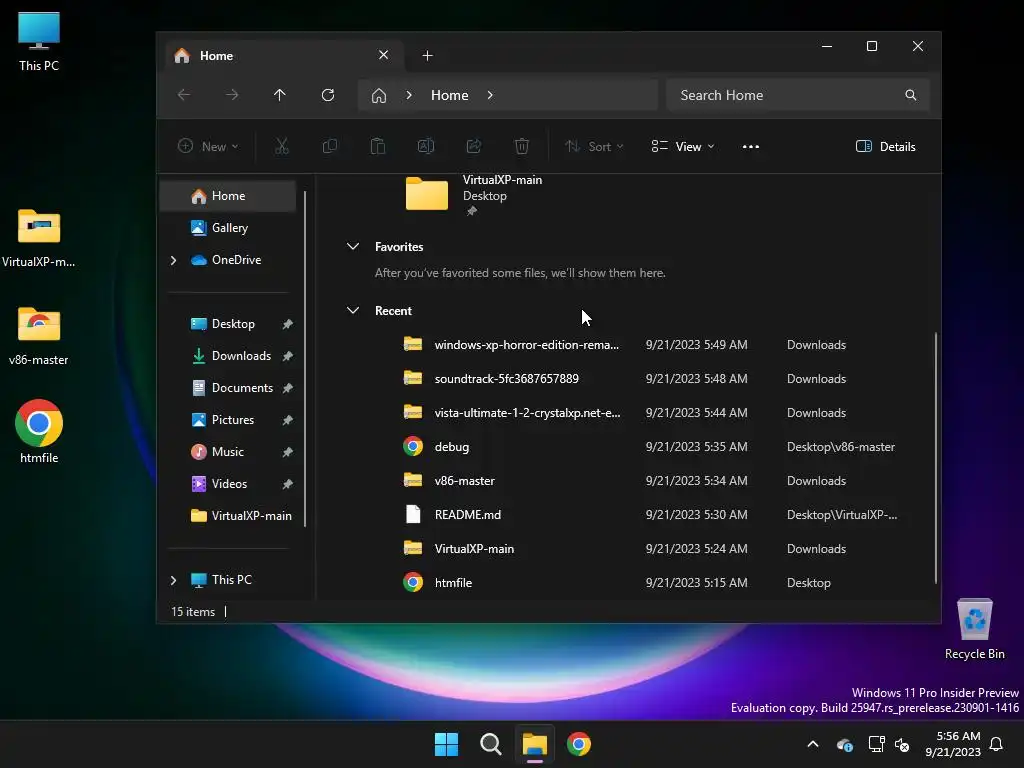Click the Share icon in the toolbar

pos(473,146)
